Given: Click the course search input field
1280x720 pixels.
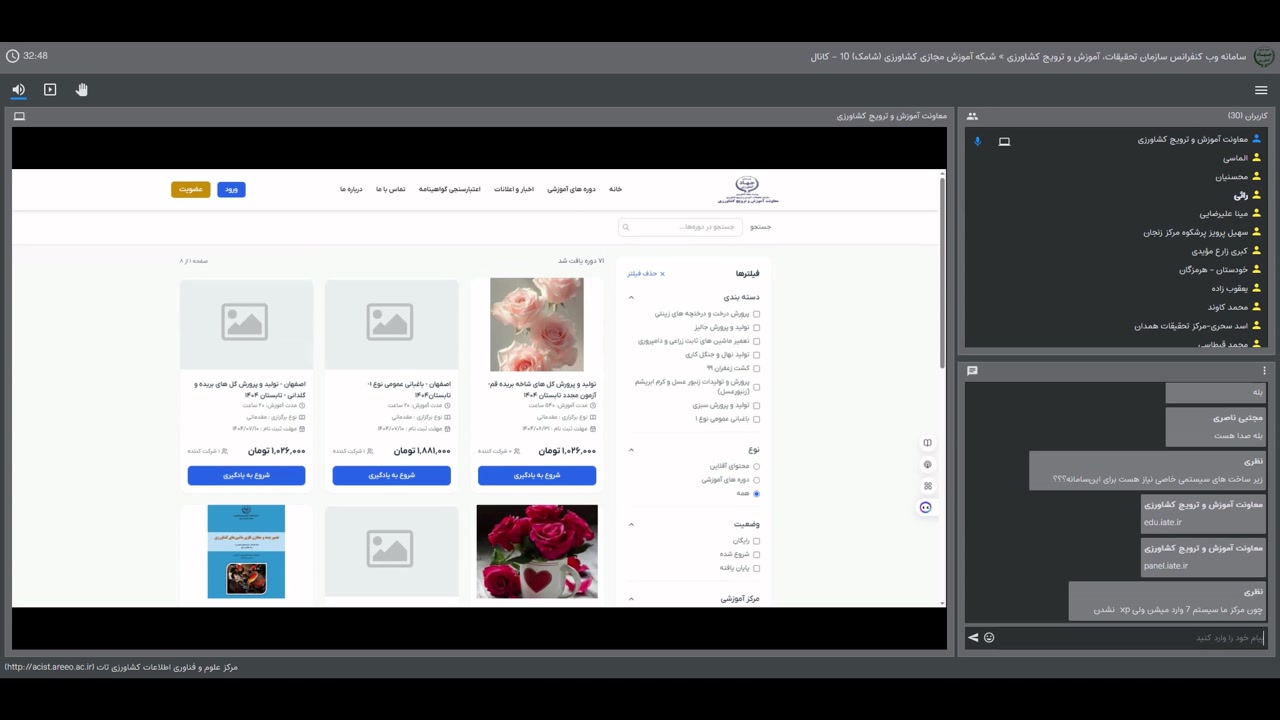Looking at the screenshot, I should [680, 227].
